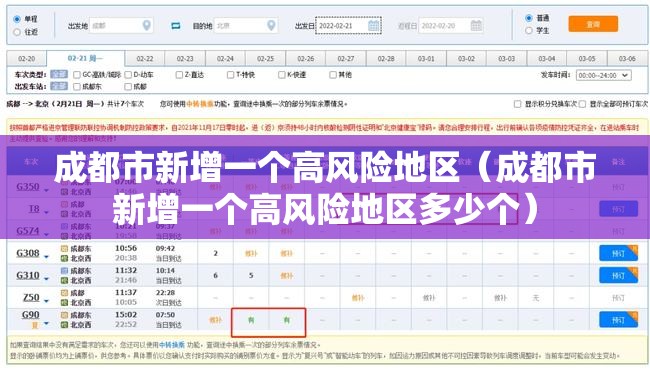The height and width of the screenshot is (374, 650).
Task: Focus the 出发日 2022-02-21 date field
Action: (x=348, y=26)
